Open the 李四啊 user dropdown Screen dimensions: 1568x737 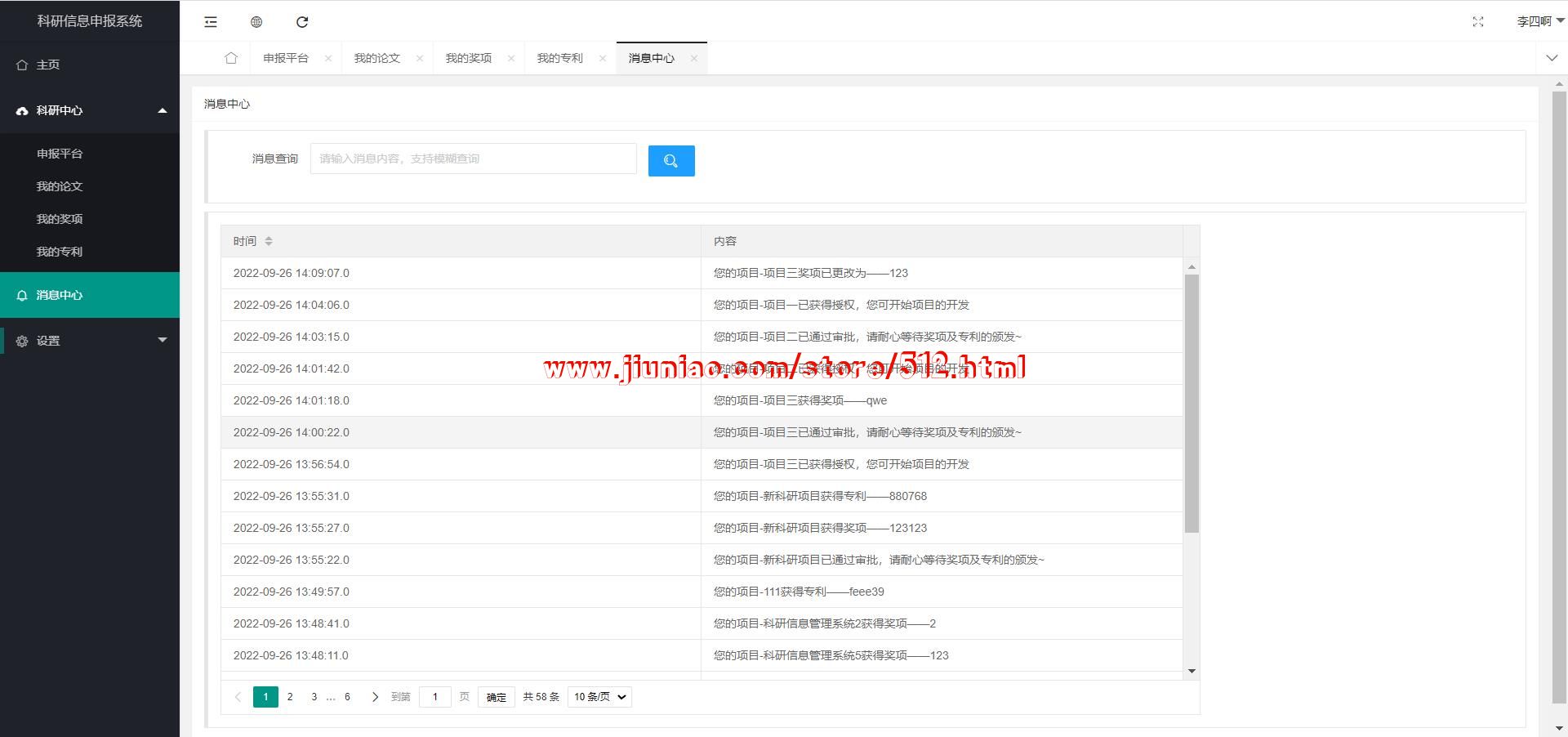pos(1539,22)
